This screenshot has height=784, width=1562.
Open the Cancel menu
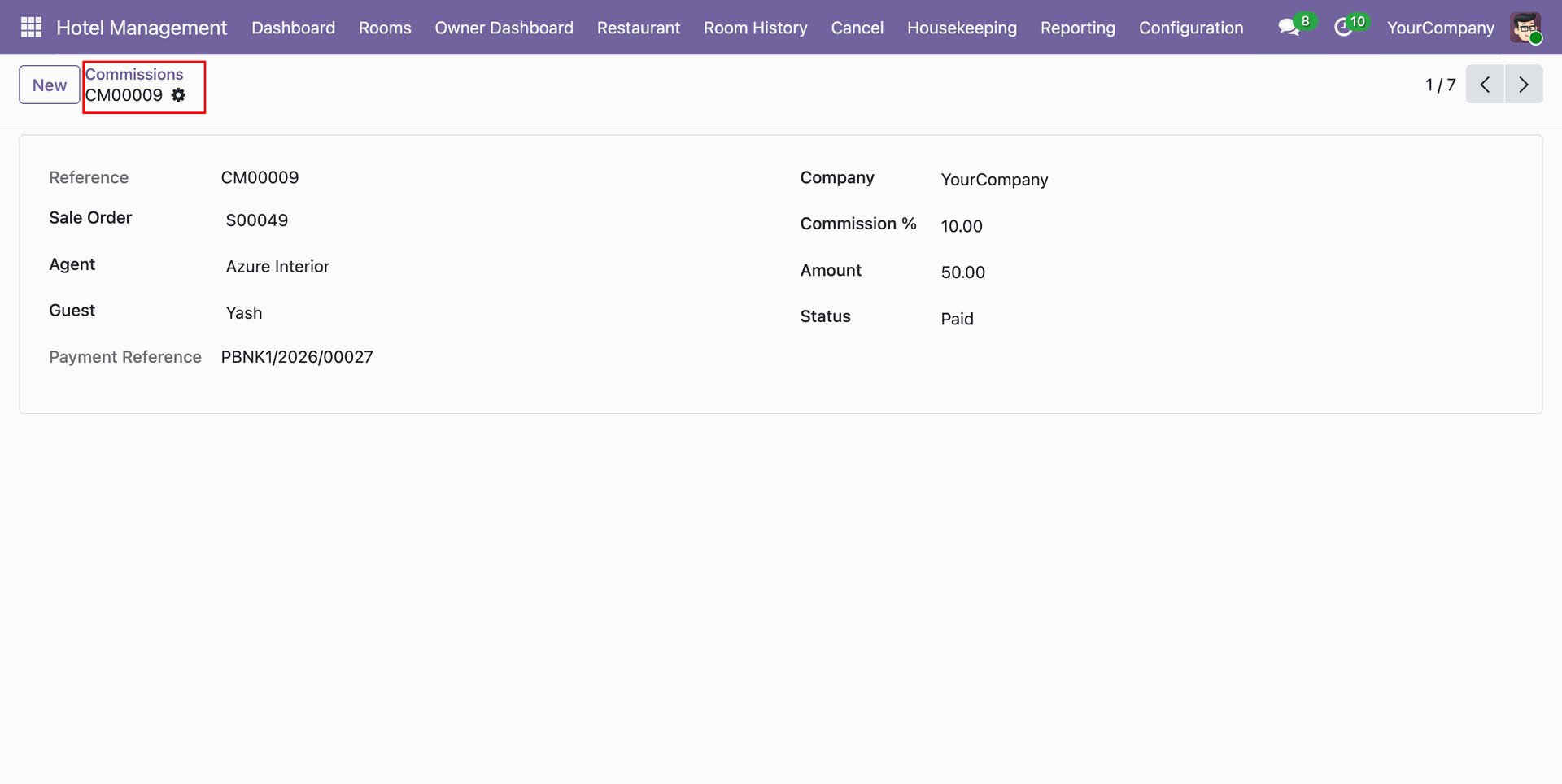point(857,28)
